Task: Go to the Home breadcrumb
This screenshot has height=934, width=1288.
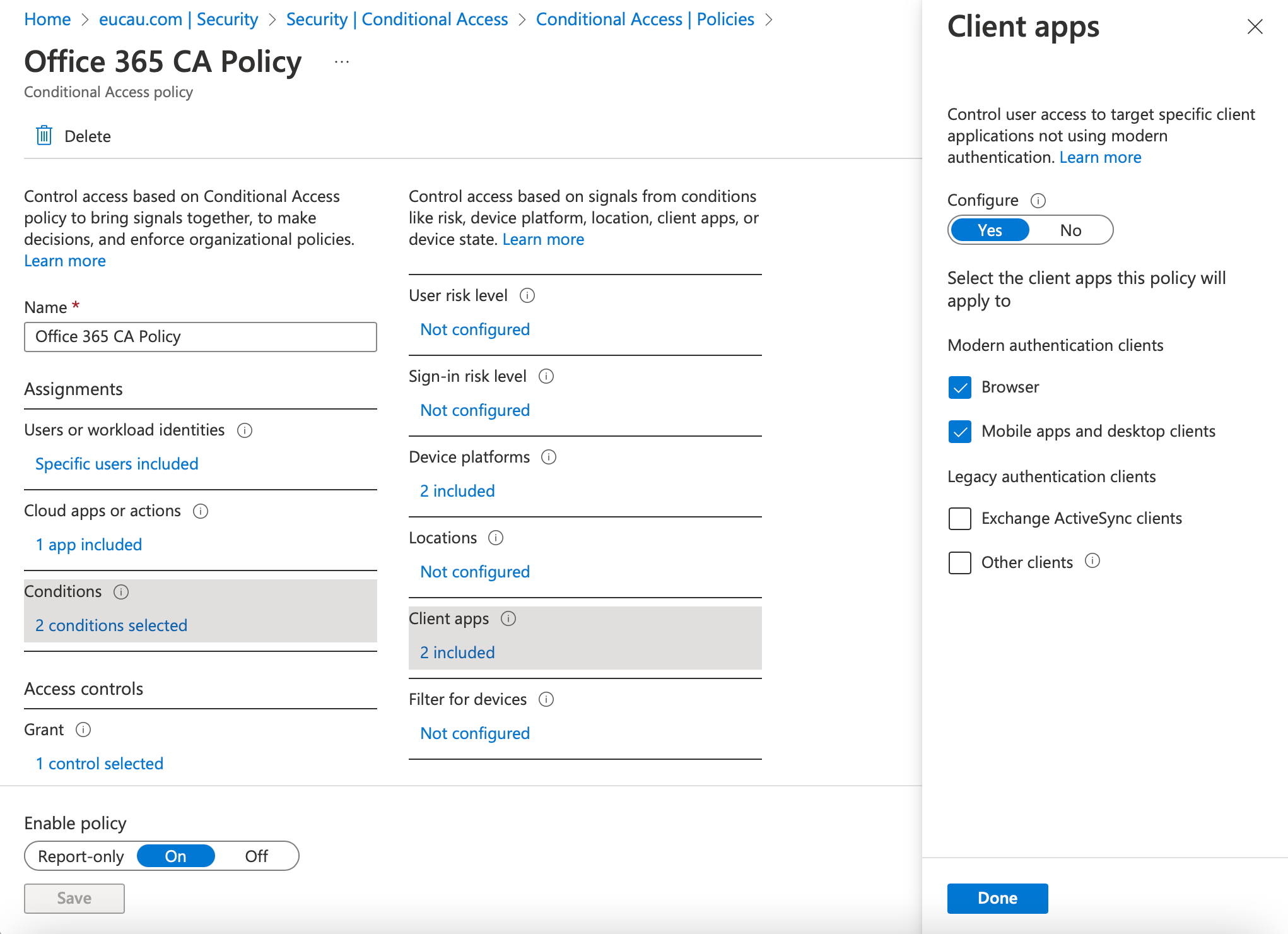Action: pyautogui.click(x=47, y=20)
